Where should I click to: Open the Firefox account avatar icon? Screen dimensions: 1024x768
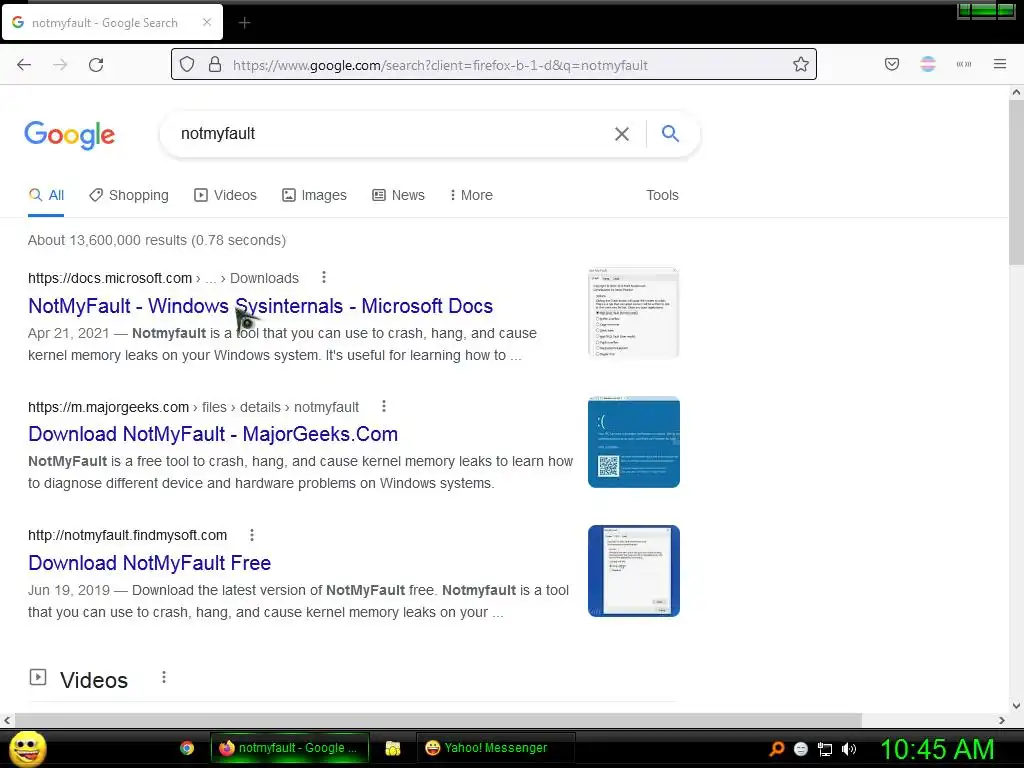pyautogui.click(x=928, y=64)
